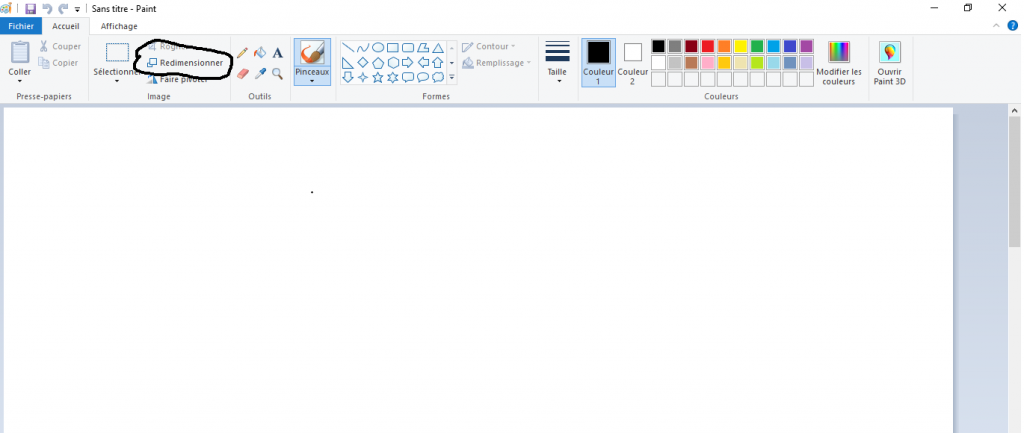
Task: Open the Faire pivoter rotate menu
Action: [178, 79]
